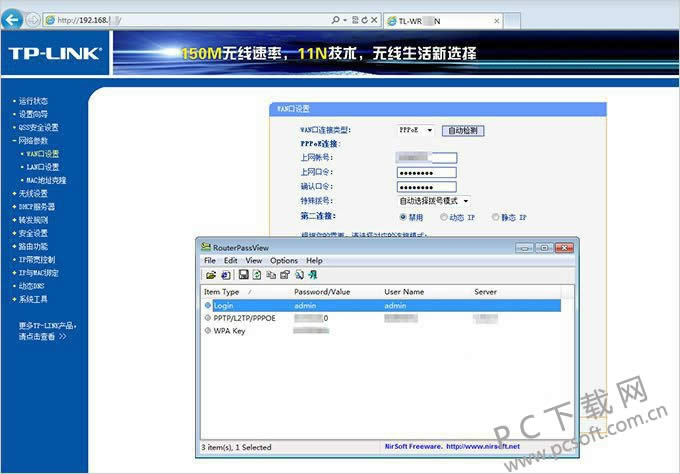The image size is (680, 474).
Task: Click the 上网口令 password field
Action: 427,173
